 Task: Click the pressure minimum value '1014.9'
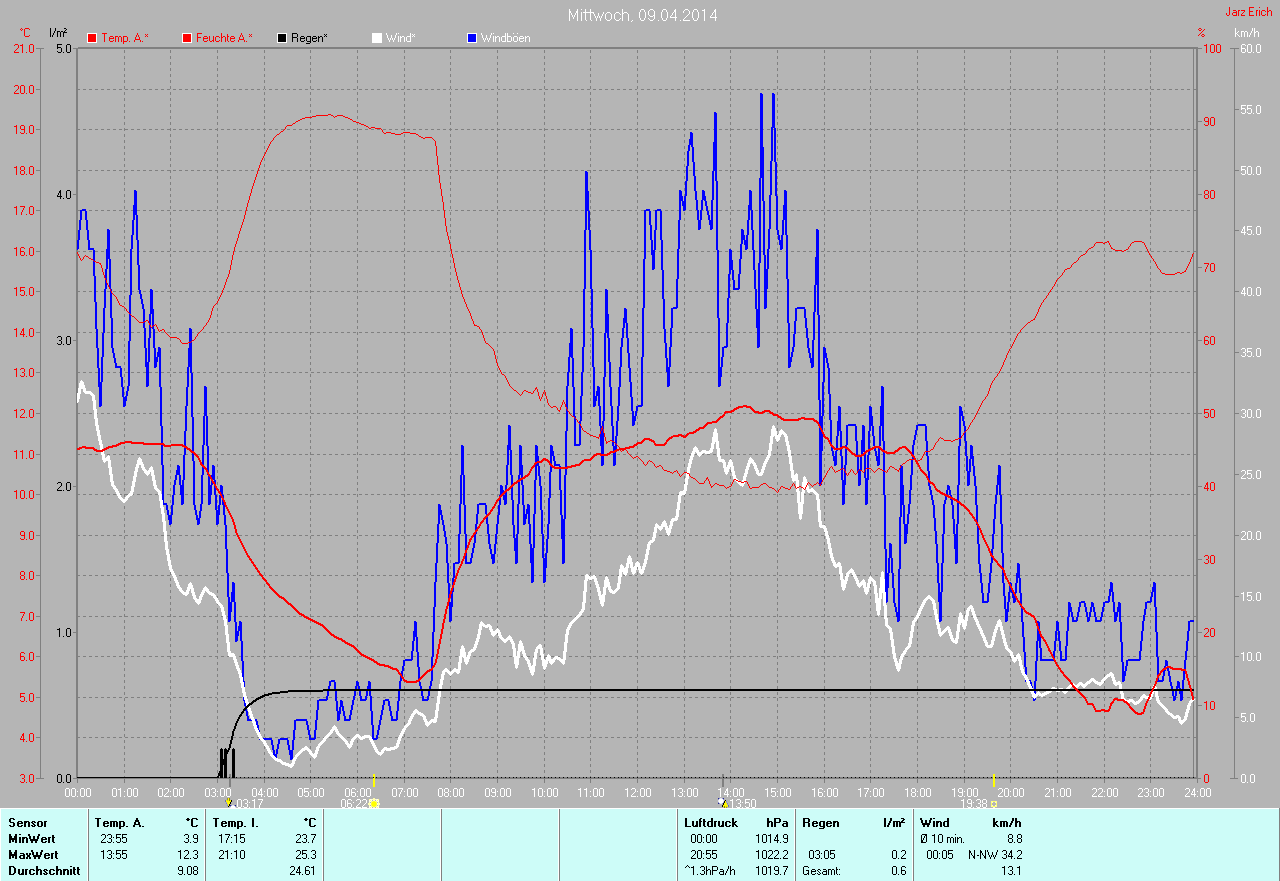771,839
